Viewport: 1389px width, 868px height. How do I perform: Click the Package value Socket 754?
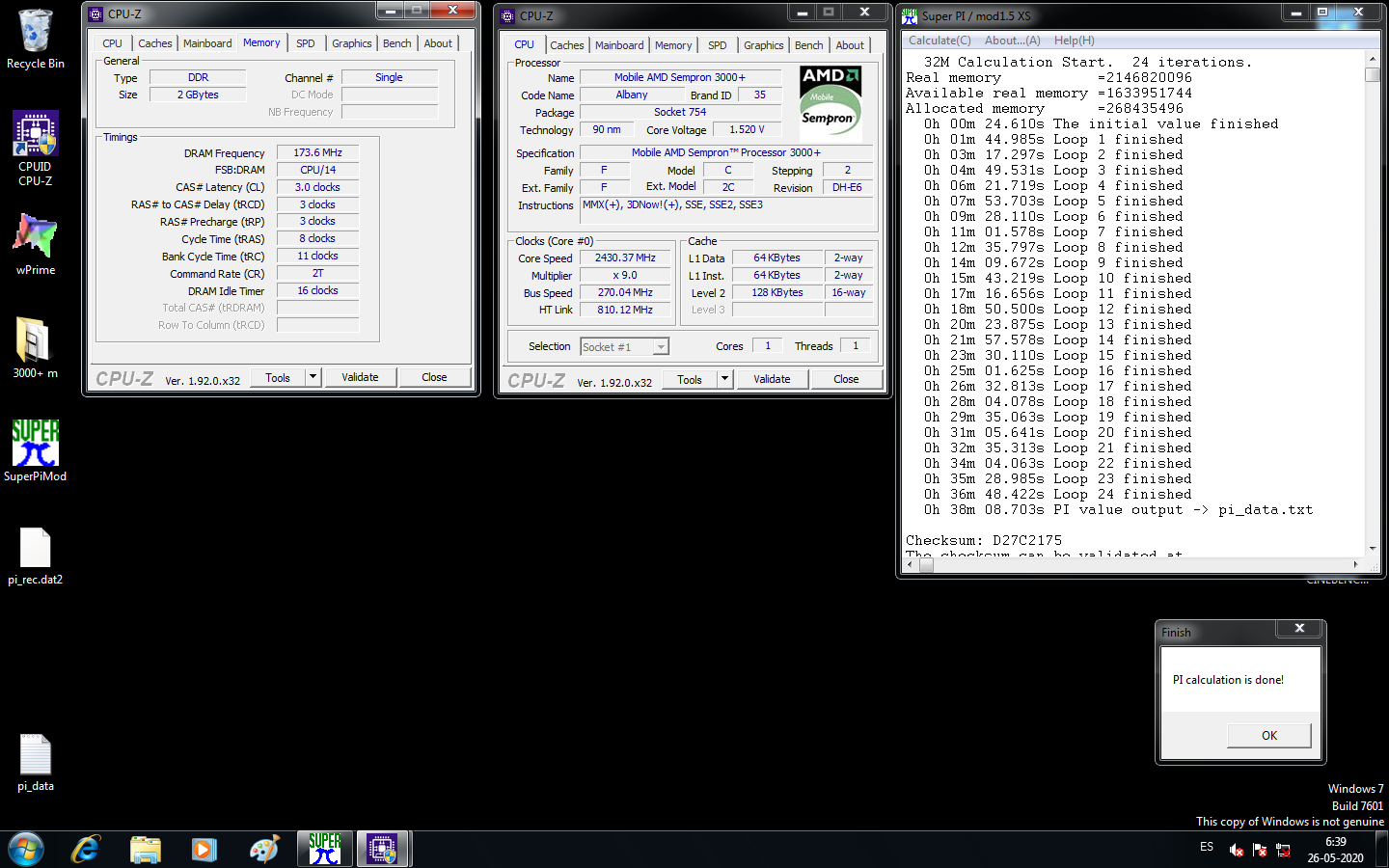(680, 112)
